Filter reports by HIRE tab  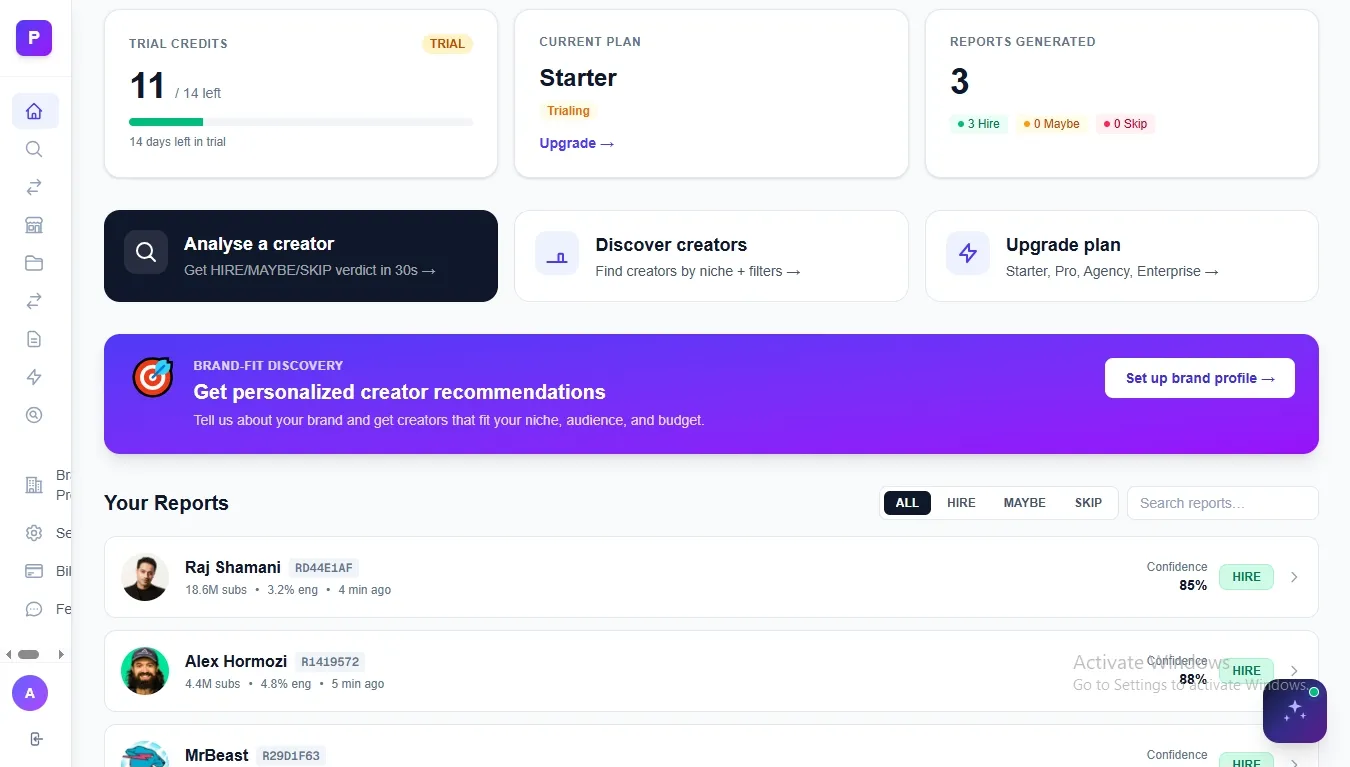click(961, 503)
